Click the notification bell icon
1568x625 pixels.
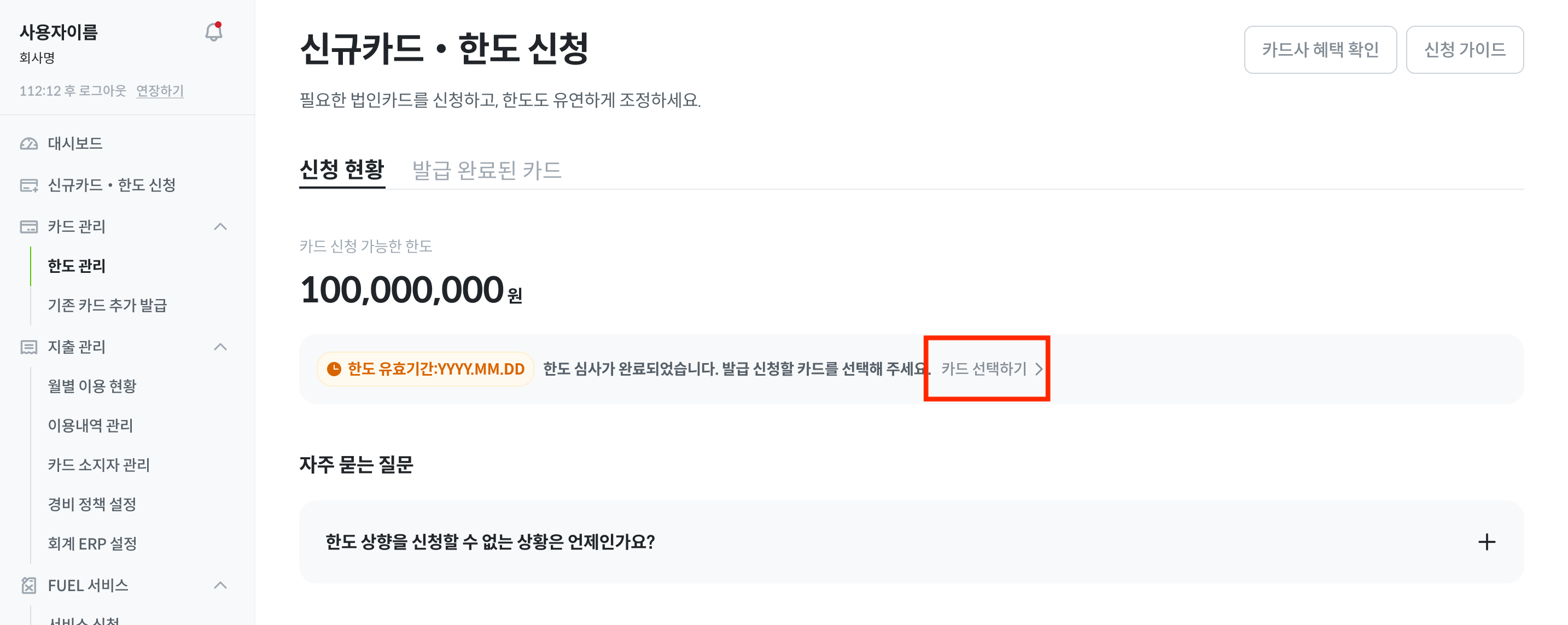(213, 32)
